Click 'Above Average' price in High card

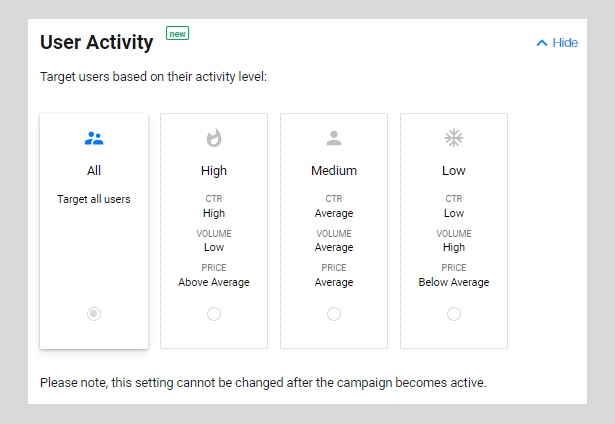[x=214, y=282]
